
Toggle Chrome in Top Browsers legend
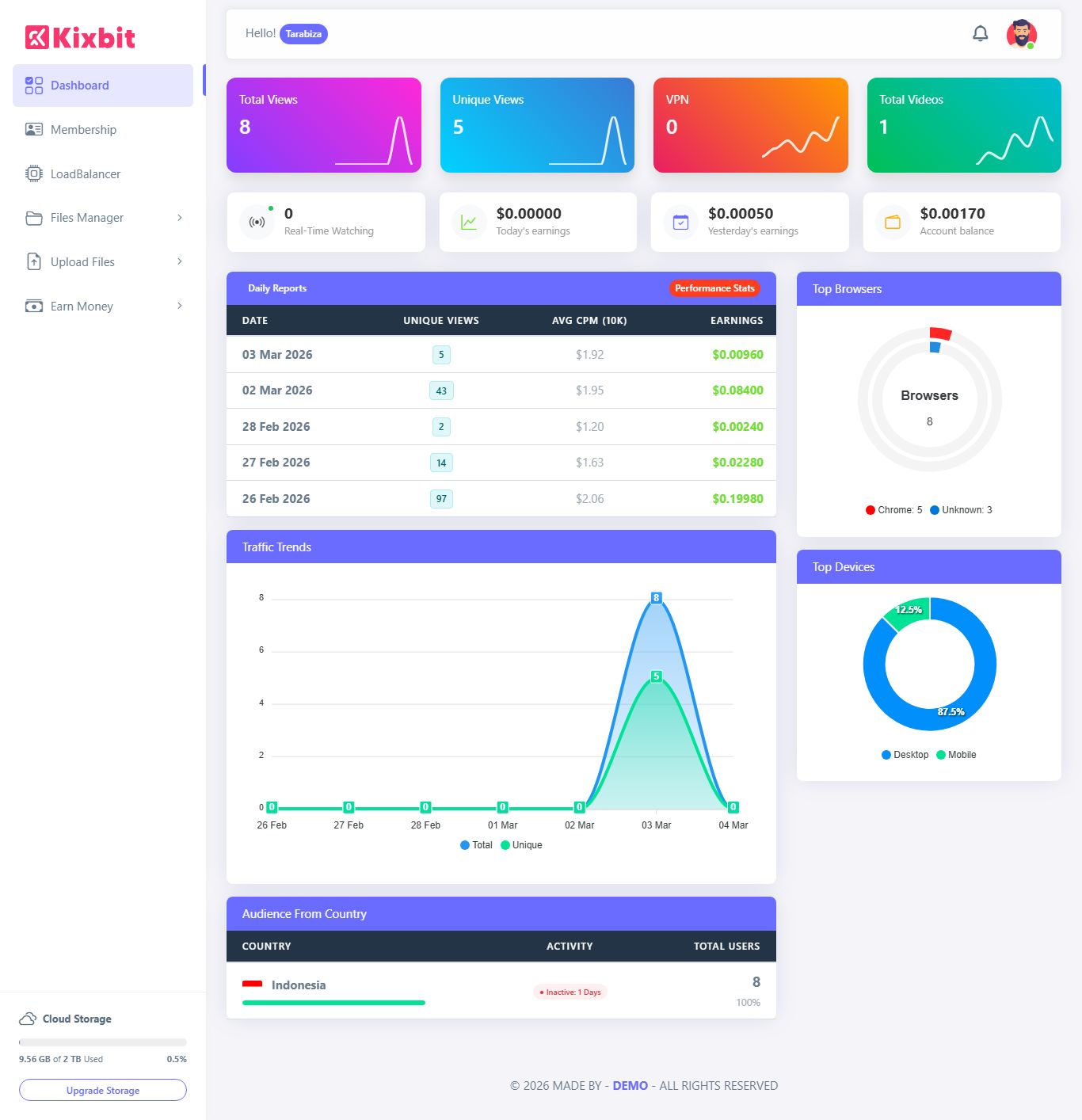[893, 510]
